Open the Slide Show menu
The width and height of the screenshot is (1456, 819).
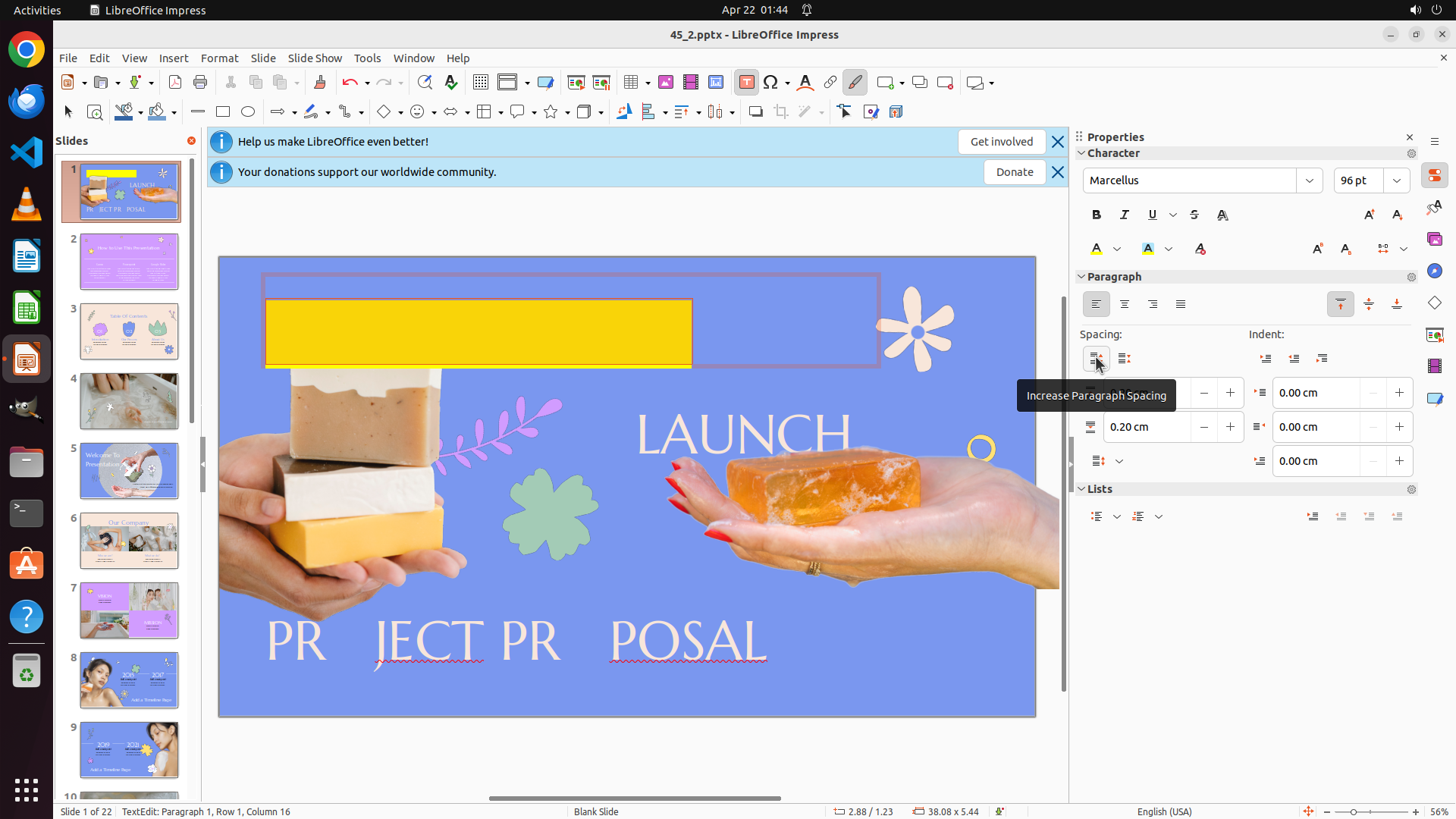pyautogui.click(x=315, y=58)
